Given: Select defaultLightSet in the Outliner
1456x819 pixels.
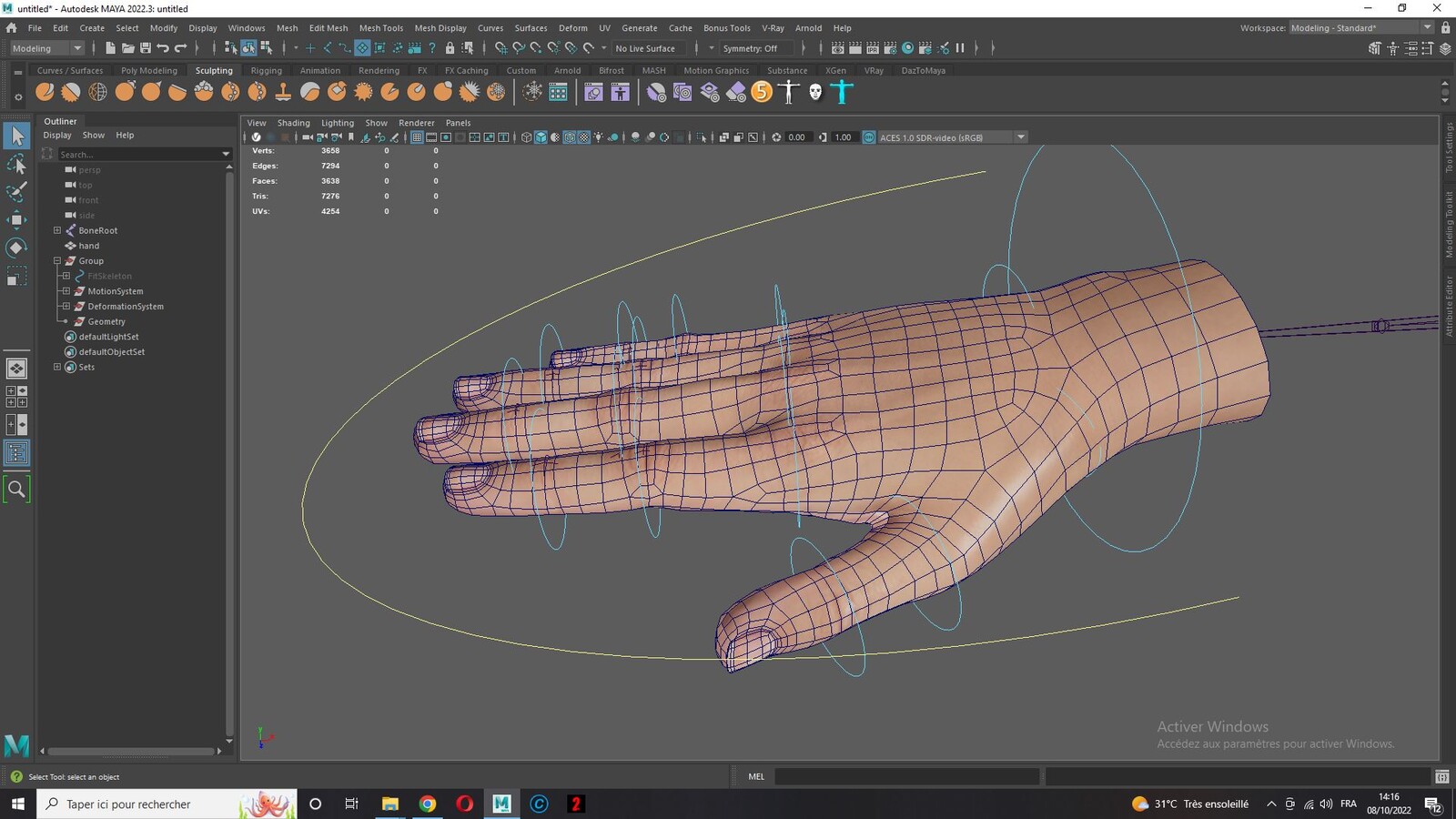Looking at the screenshot, I should 108,337.
